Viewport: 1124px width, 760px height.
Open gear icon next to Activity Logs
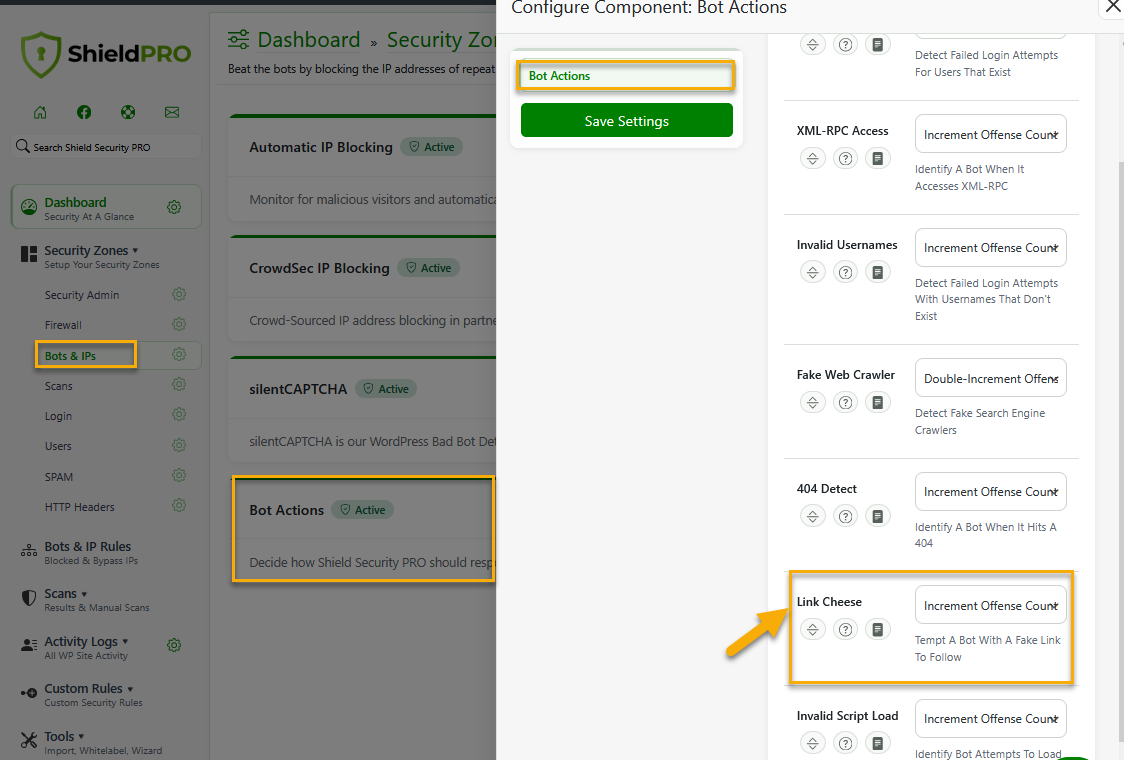tap(173, 645)
